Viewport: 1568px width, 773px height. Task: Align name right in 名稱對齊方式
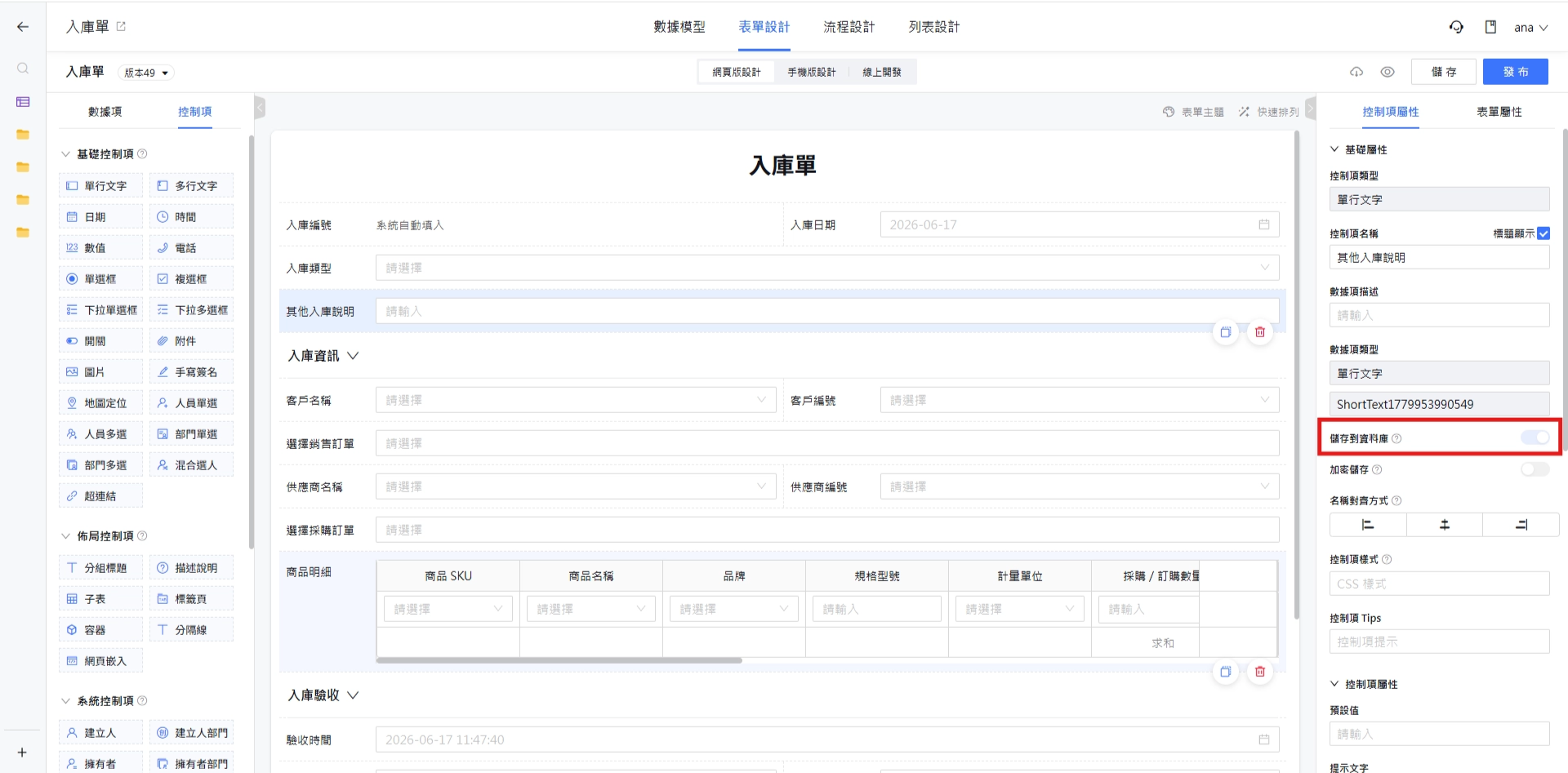(x=1521, y=525)
